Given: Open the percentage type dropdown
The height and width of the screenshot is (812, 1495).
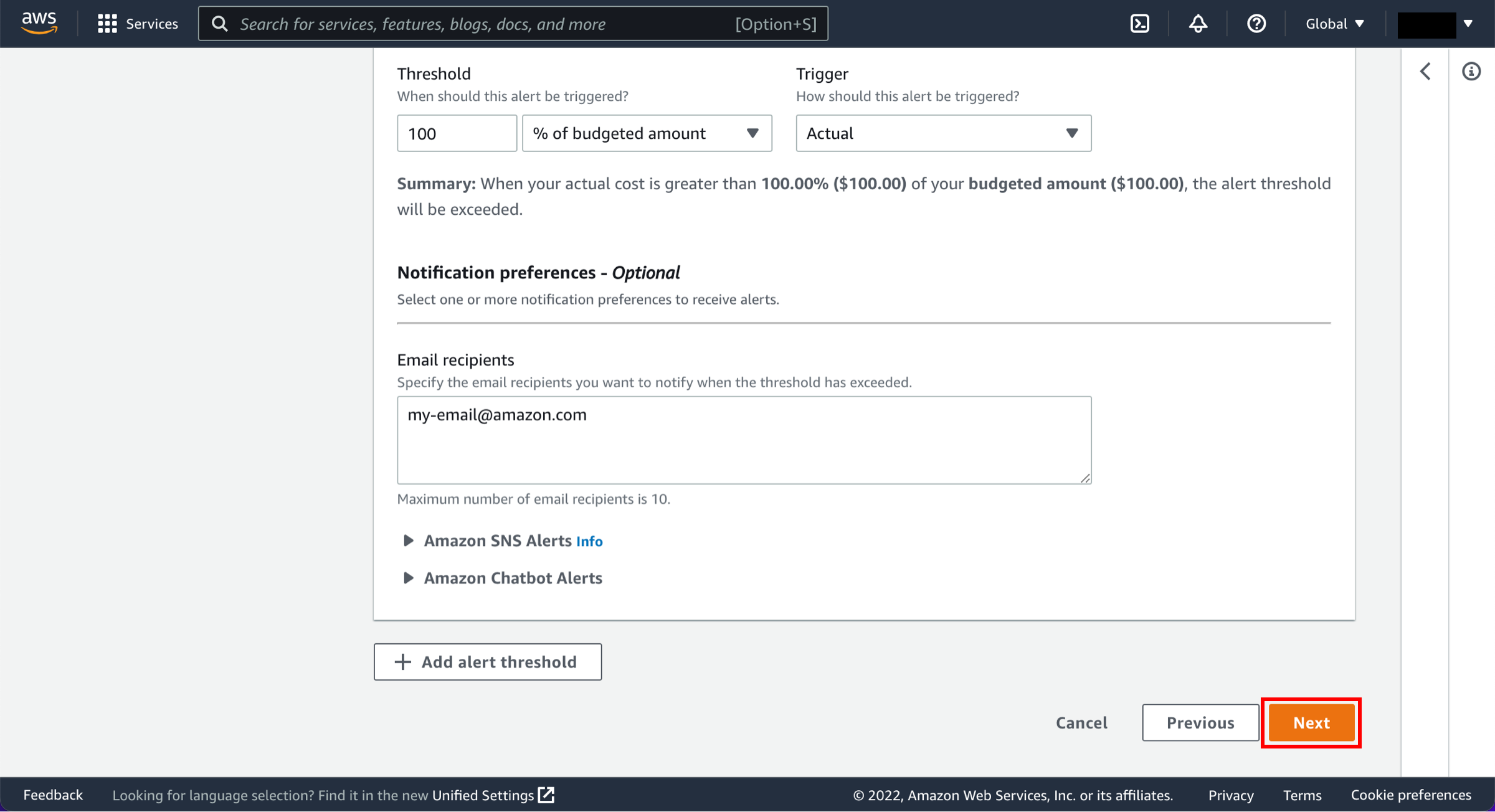Looking at the screenshot, I should click(x=647, y=132).
